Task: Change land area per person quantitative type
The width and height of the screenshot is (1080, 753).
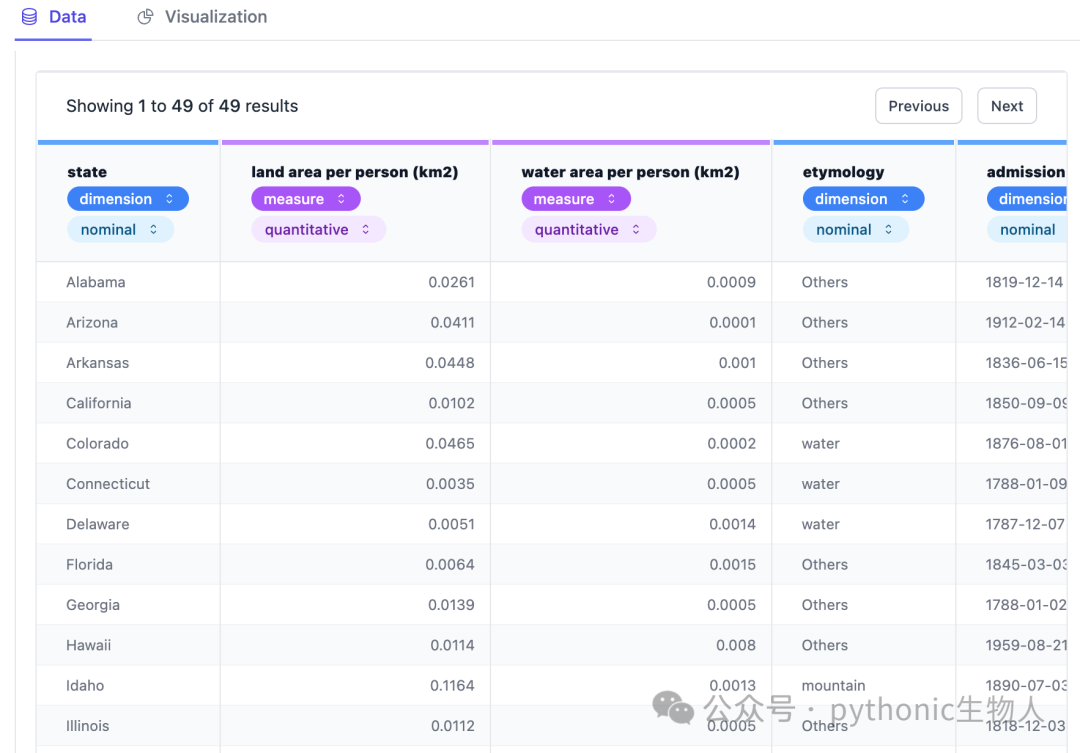Action: (318, 229)
